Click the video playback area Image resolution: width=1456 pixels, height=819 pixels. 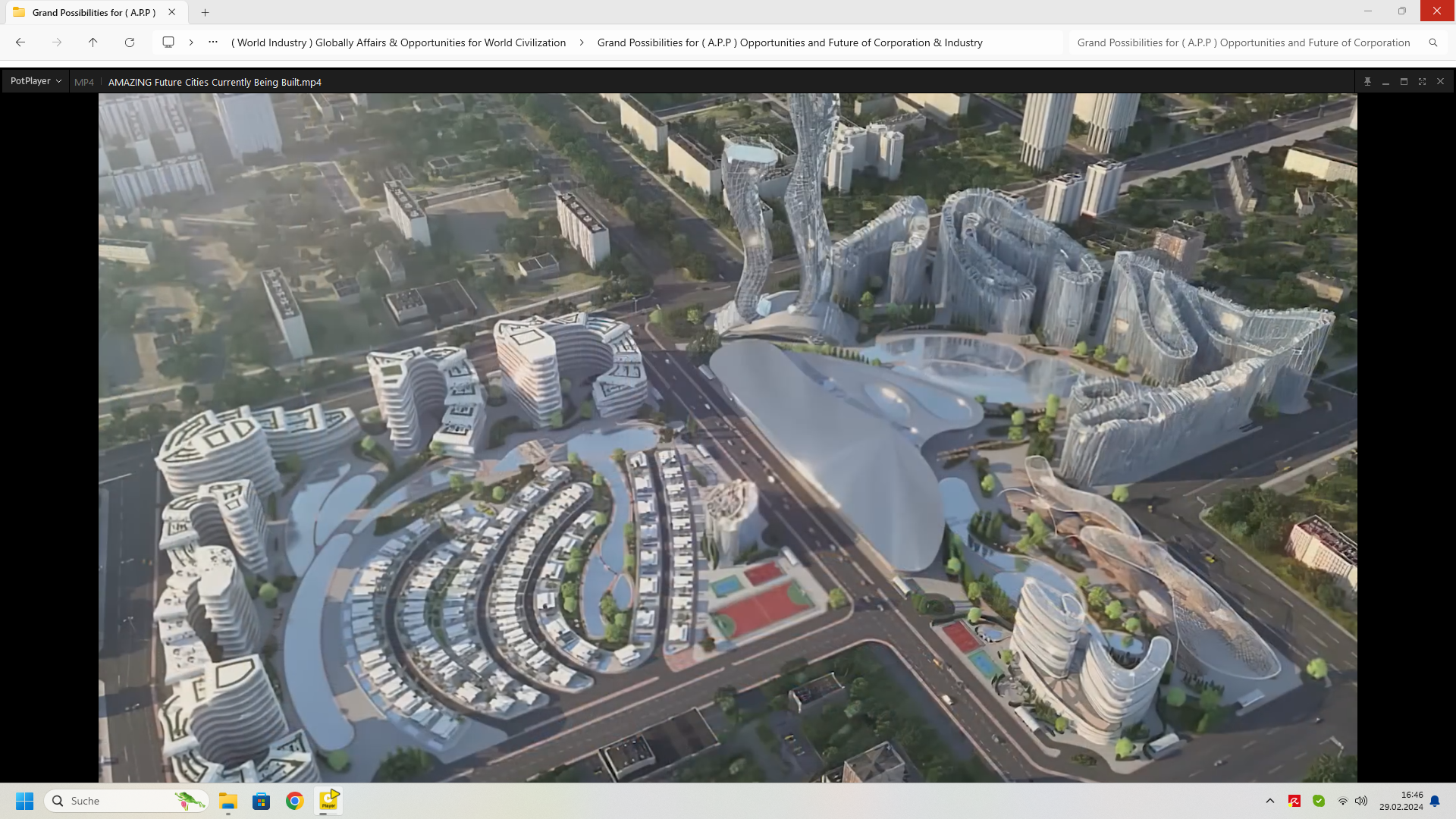[727, 438]
